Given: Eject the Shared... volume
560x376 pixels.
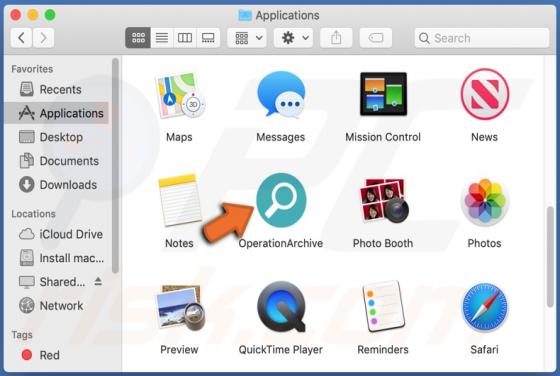Looking at the screenshot, I should [98, 281].
